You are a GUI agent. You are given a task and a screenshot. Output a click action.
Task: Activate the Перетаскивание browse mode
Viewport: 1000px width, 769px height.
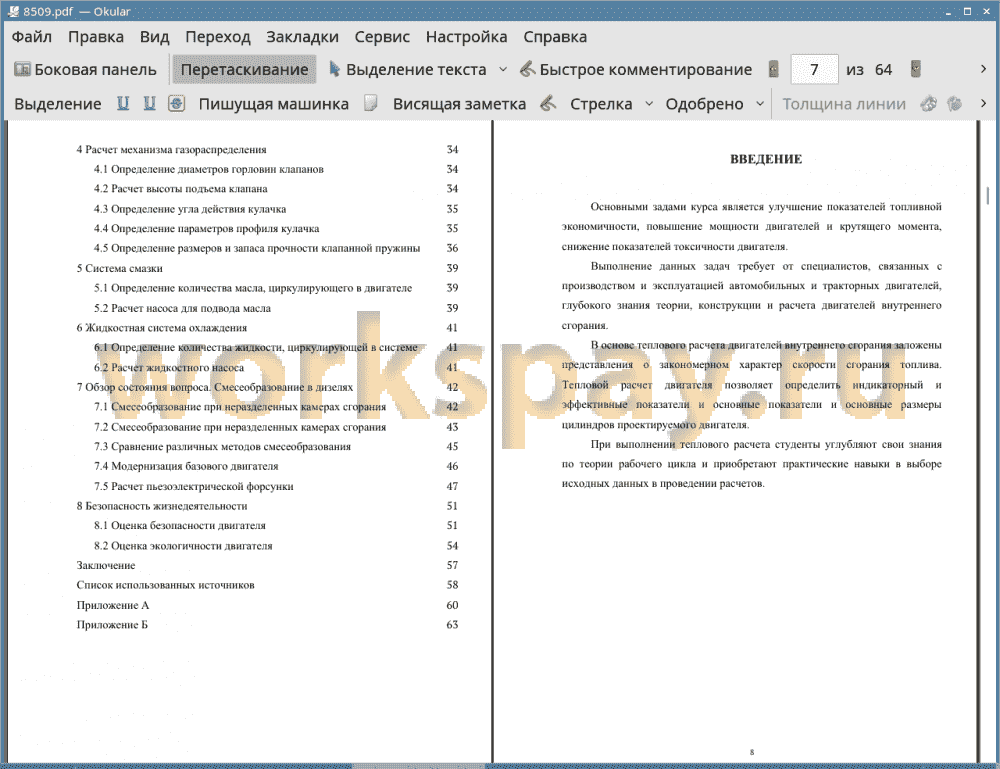tap(244, 70)
